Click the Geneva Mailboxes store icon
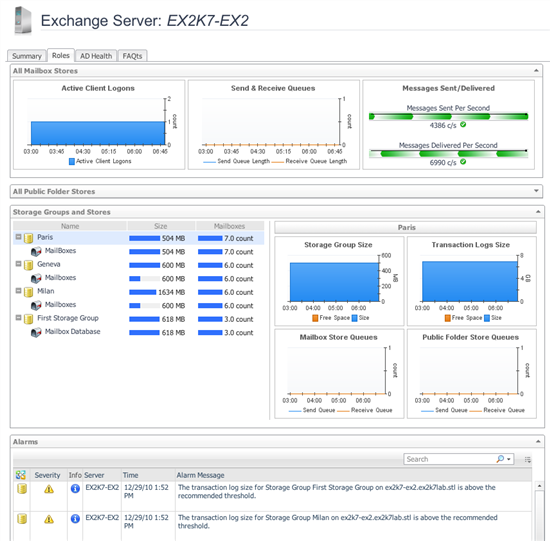This screenshot has width=550, height=541. point(36,278)
